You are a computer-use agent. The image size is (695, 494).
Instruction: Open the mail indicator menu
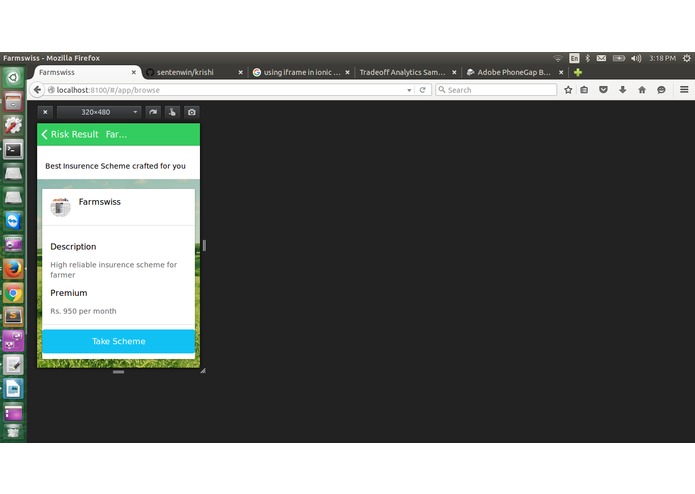[x=601, y=58]
